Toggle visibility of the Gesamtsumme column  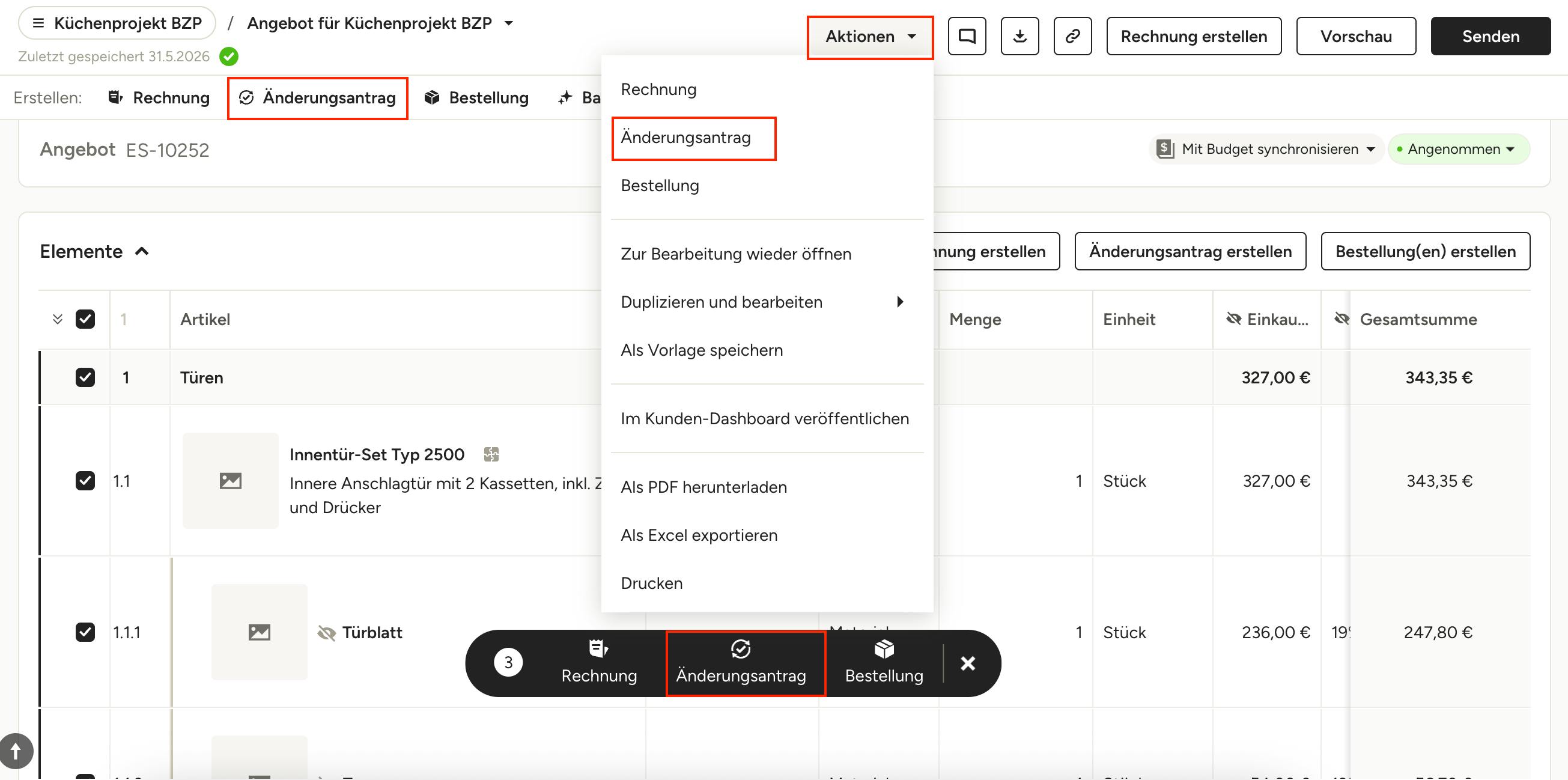[x=1342, y=319]
